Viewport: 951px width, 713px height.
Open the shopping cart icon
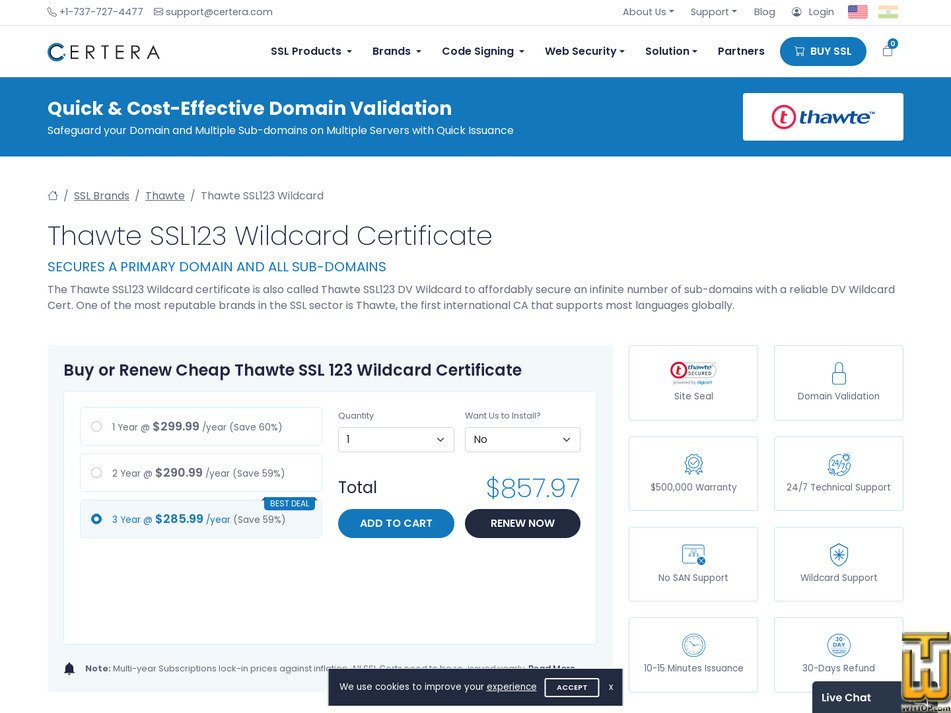(x=887, y=50)
